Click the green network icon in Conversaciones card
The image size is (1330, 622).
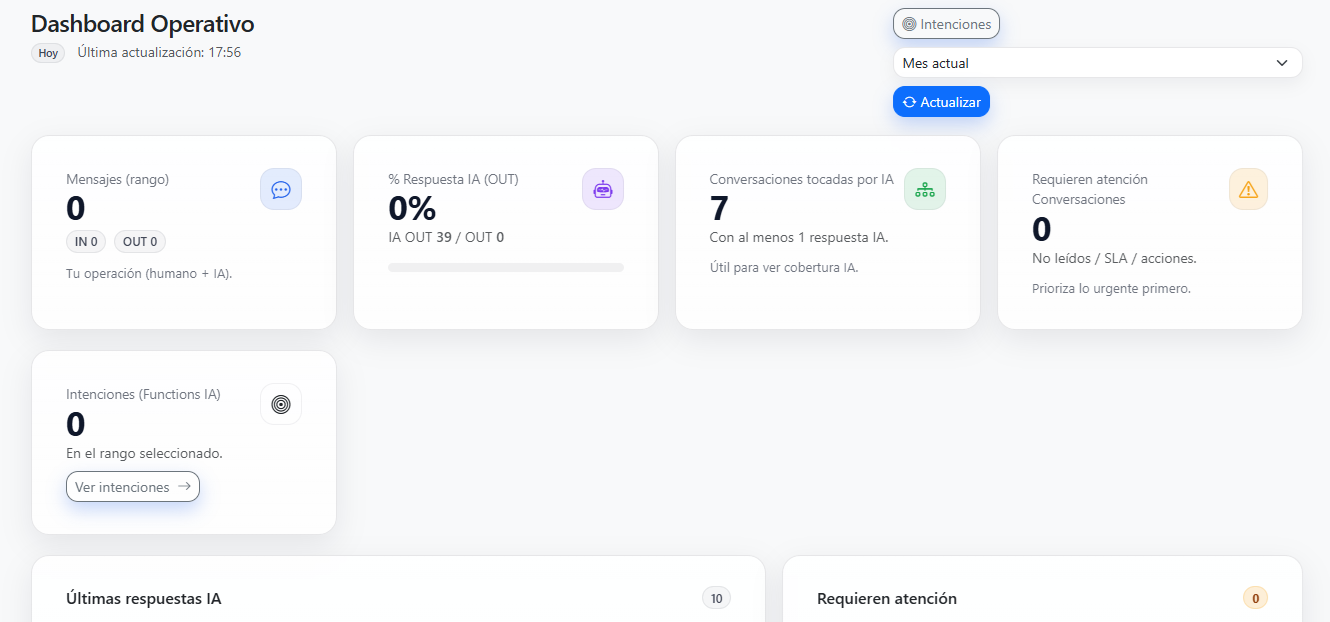pos(925,189)
